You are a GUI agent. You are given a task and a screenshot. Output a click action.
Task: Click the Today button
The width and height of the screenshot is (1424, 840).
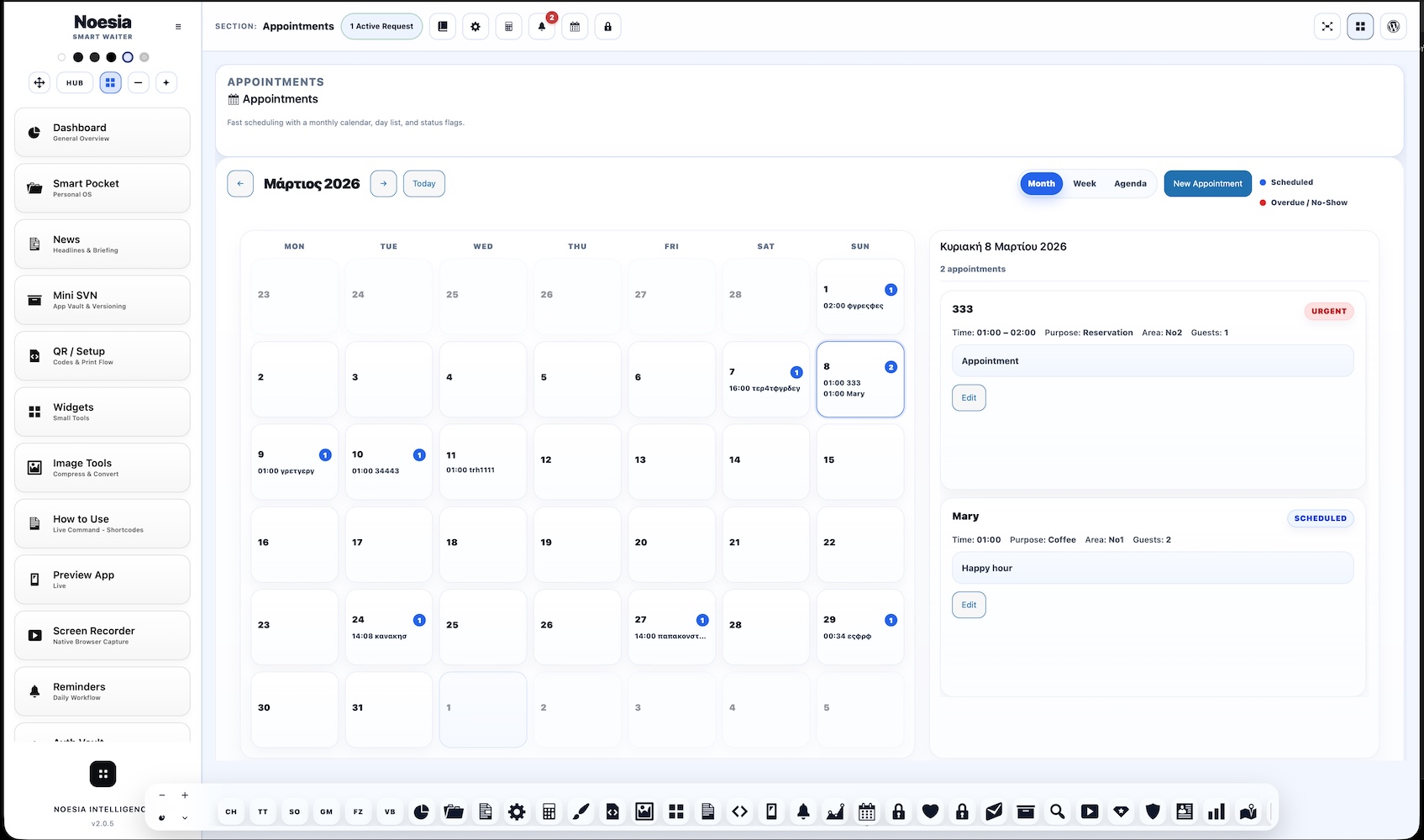tap(424, 184)
